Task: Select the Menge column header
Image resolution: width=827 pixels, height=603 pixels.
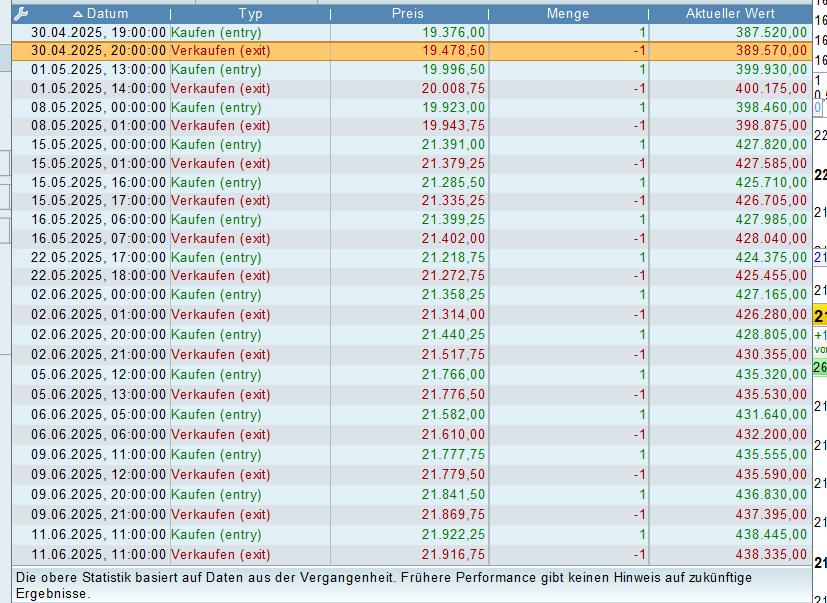Action: (568, 14)
